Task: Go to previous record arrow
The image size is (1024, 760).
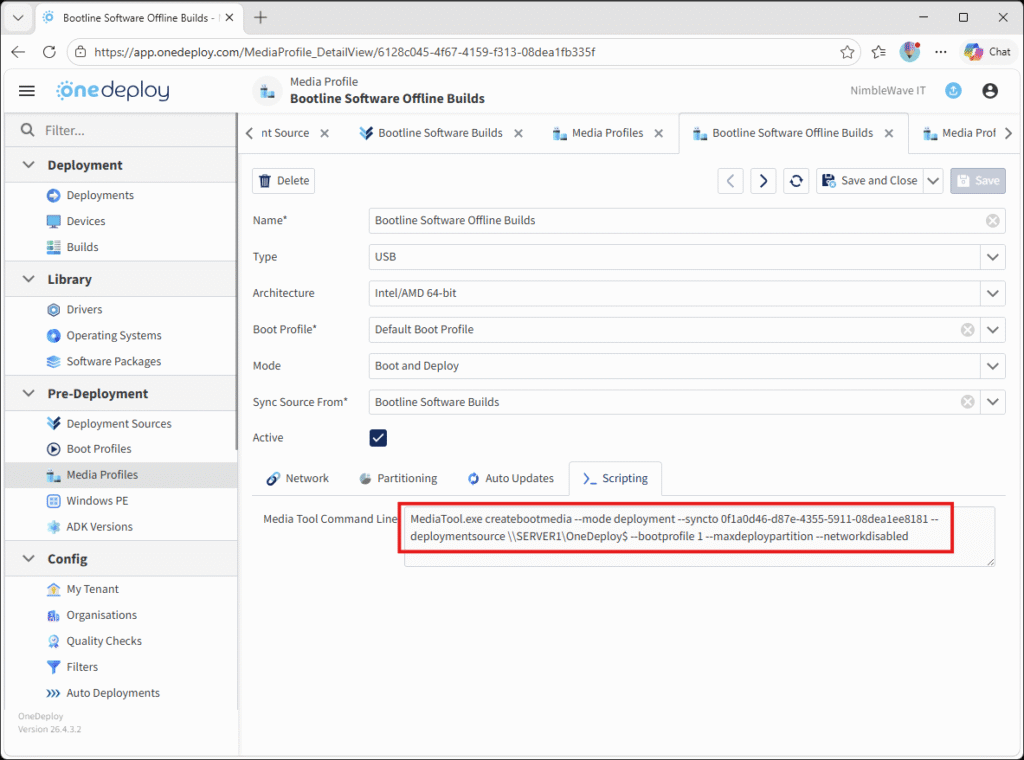Action: point(731,181)
